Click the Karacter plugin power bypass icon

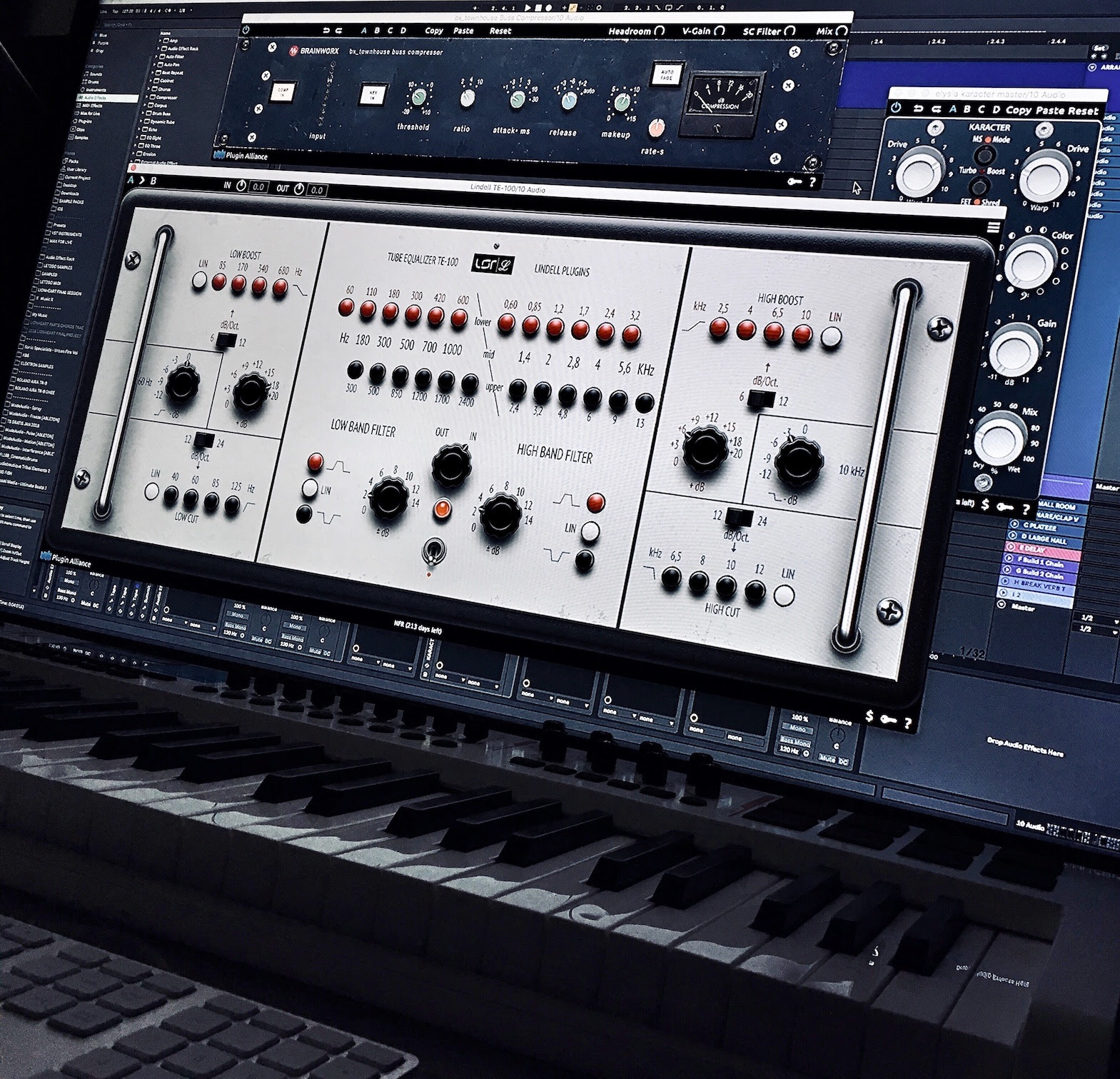click(x=897, y=109)
